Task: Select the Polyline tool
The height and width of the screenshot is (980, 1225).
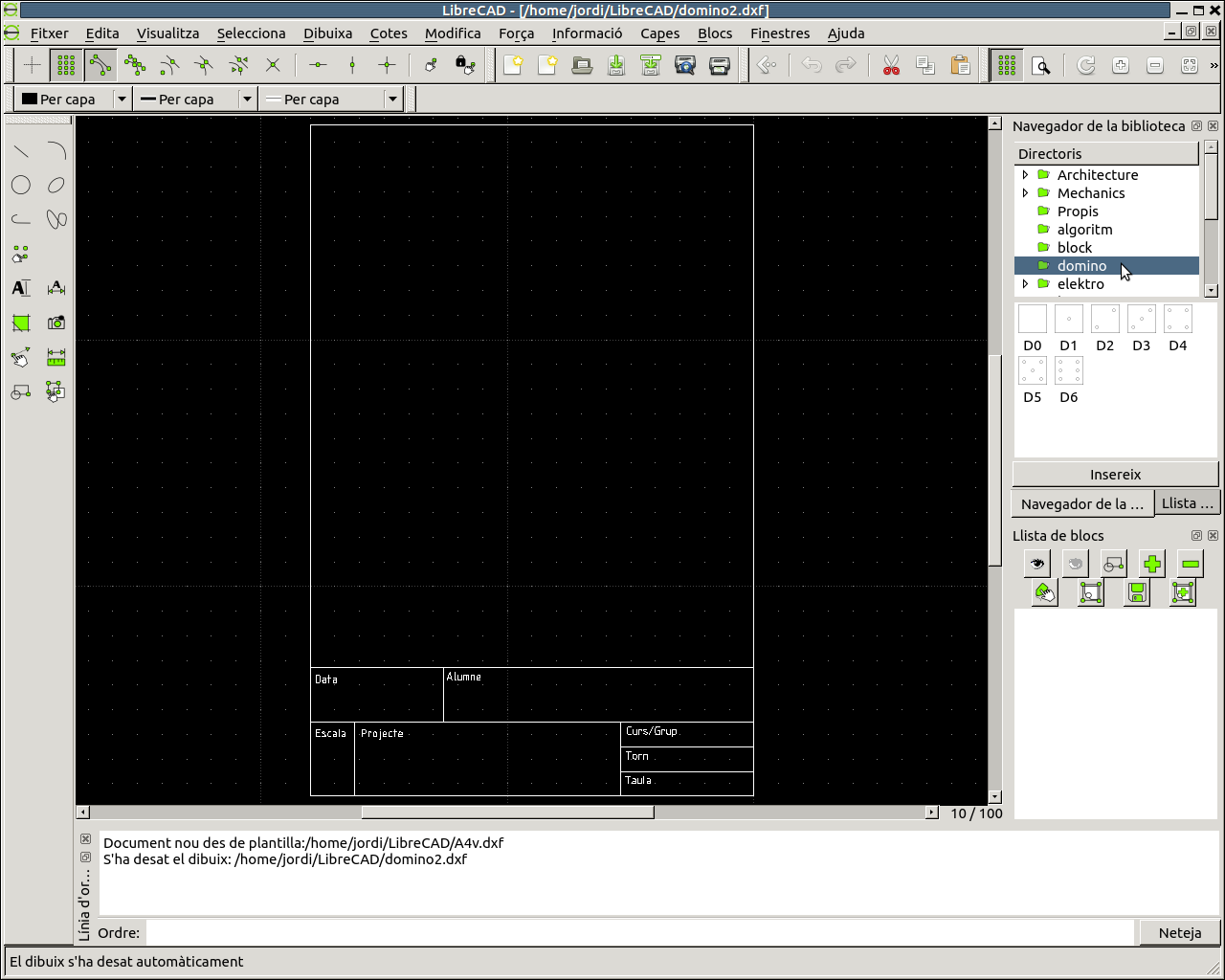Action: coord(21,220)
